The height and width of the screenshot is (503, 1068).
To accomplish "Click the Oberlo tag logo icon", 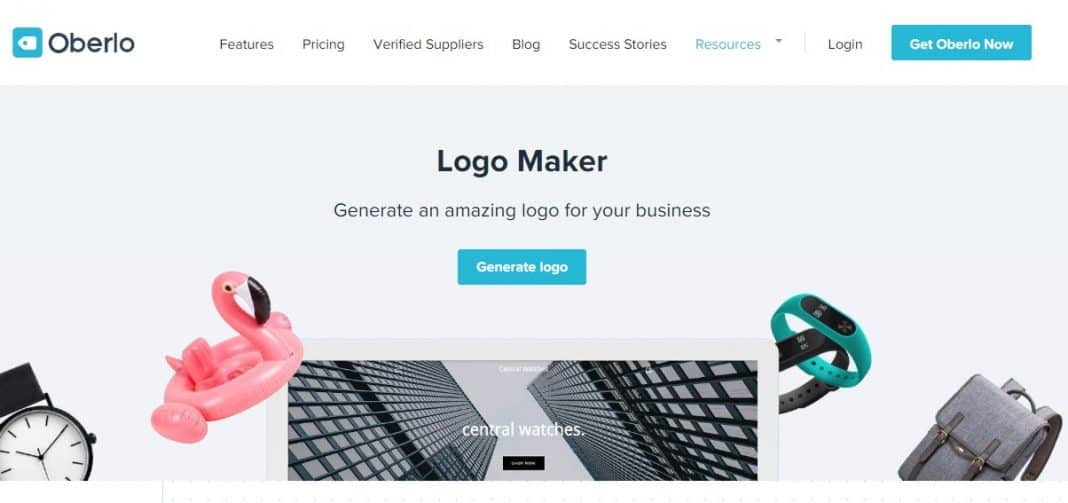I will click(x=27, y=43).
